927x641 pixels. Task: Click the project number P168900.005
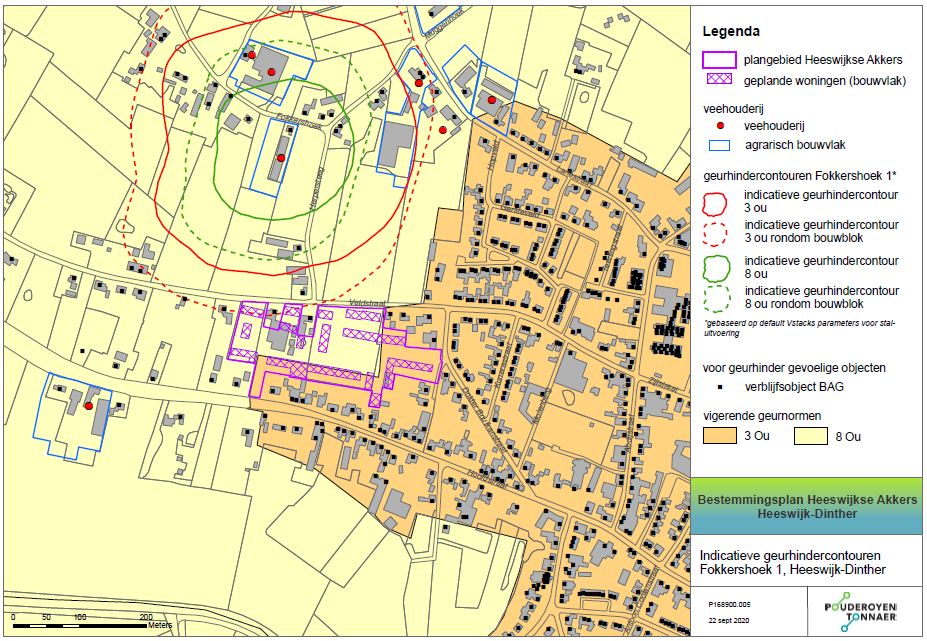[729, 605]
